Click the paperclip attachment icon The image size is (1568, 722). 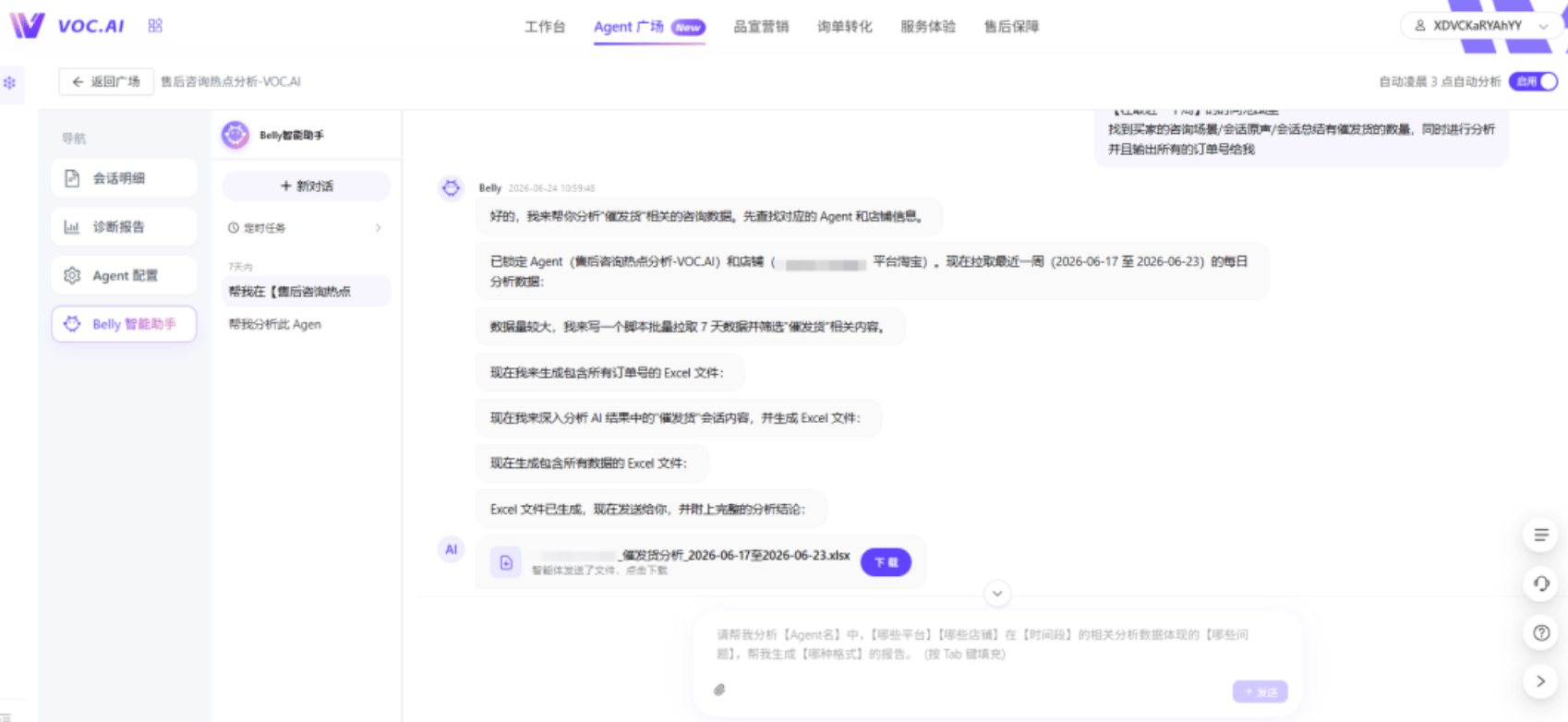(x=719, y=690)
